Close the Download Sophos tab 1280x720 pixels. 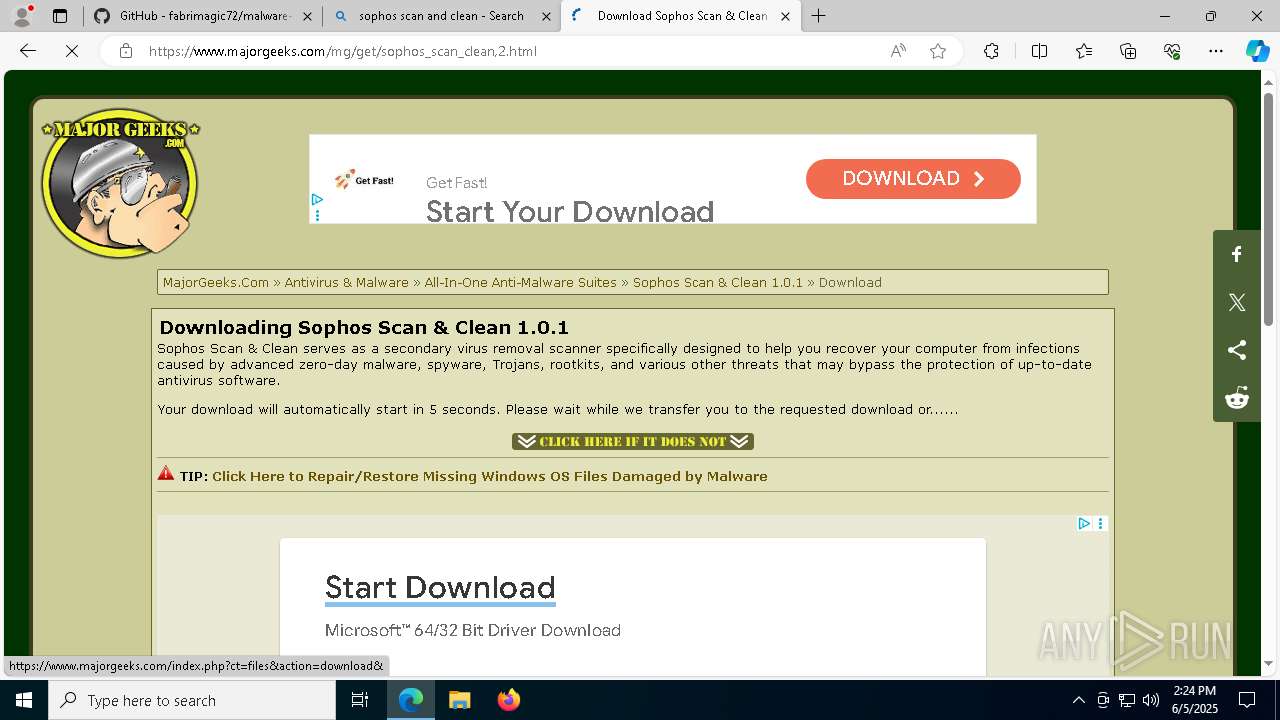(785, 16)
